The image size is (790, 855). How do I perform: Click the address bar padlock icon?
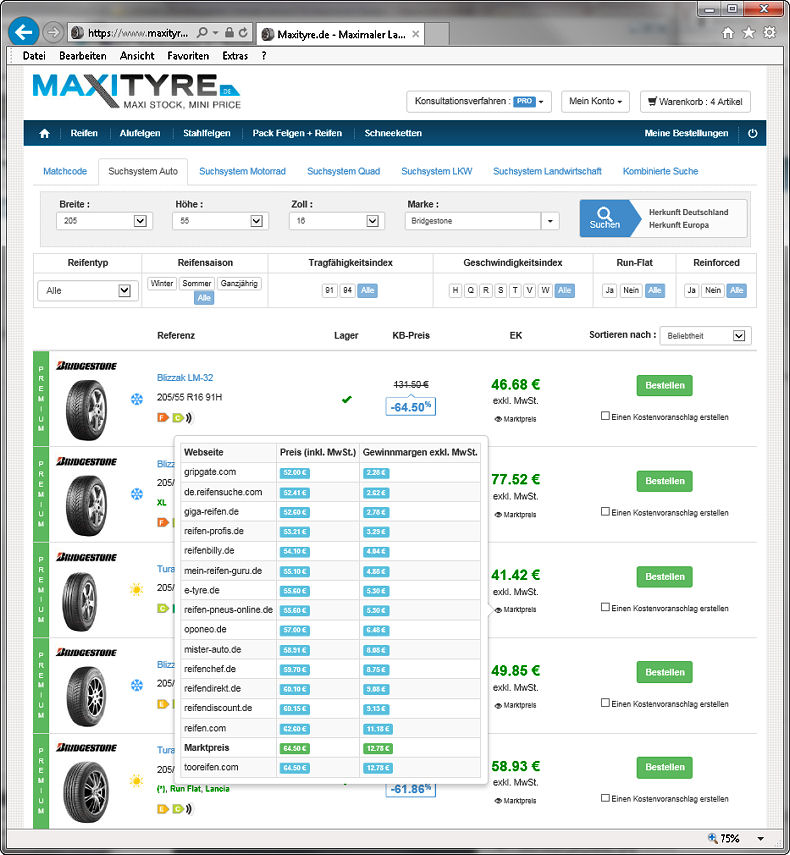tap(230, 33)
